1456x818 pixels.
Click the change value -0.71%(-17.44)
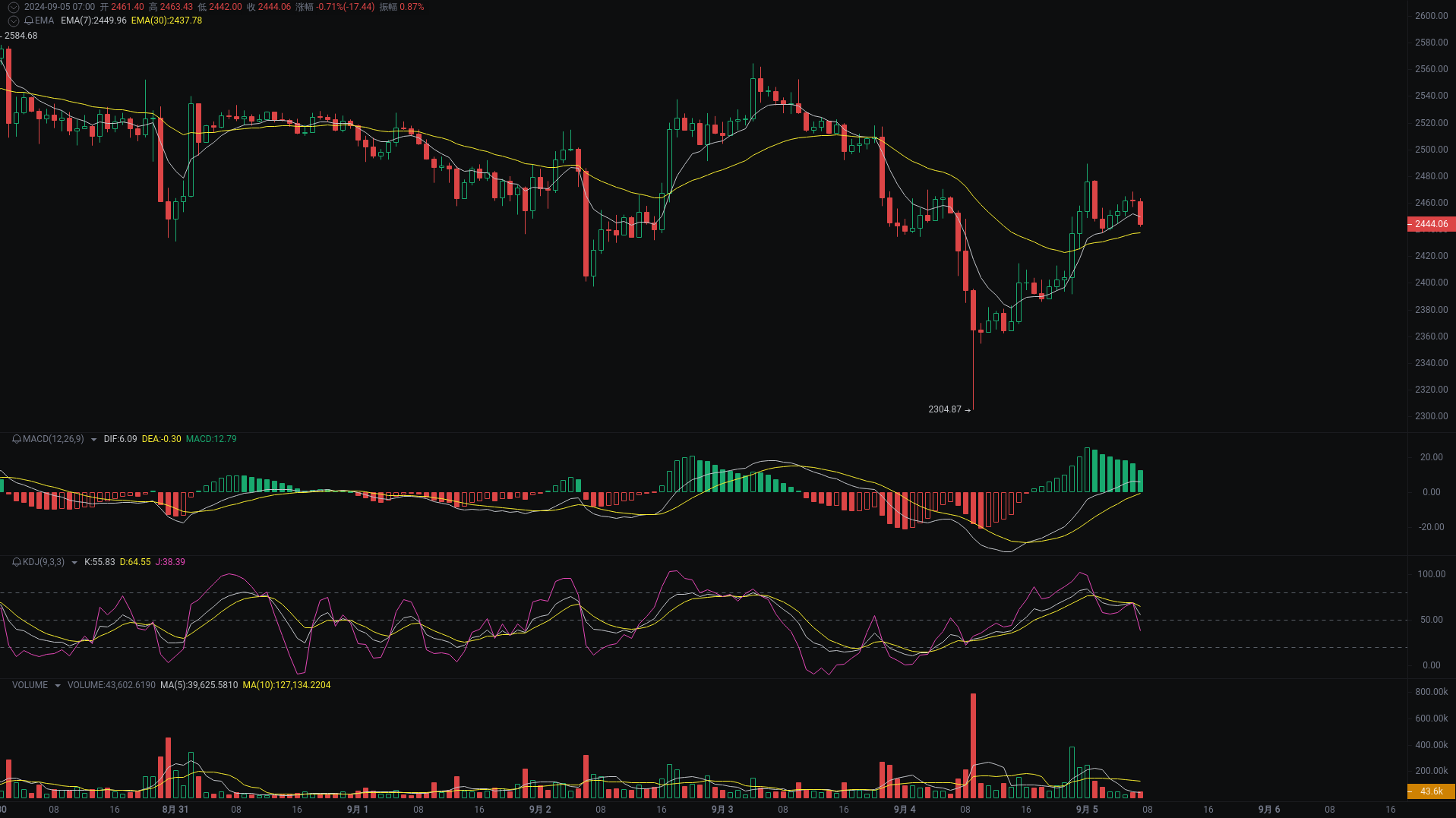click(346, 7)
